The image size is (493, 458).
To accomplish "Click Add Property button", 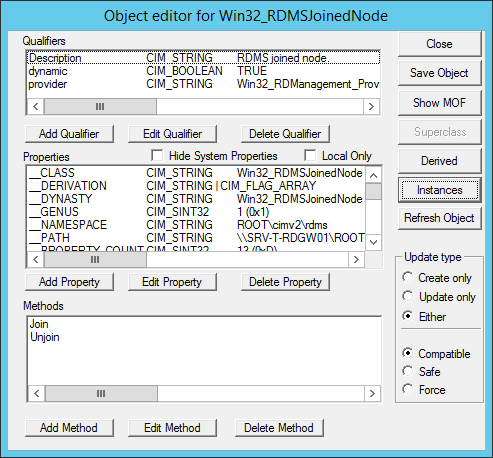I will 69,282.
